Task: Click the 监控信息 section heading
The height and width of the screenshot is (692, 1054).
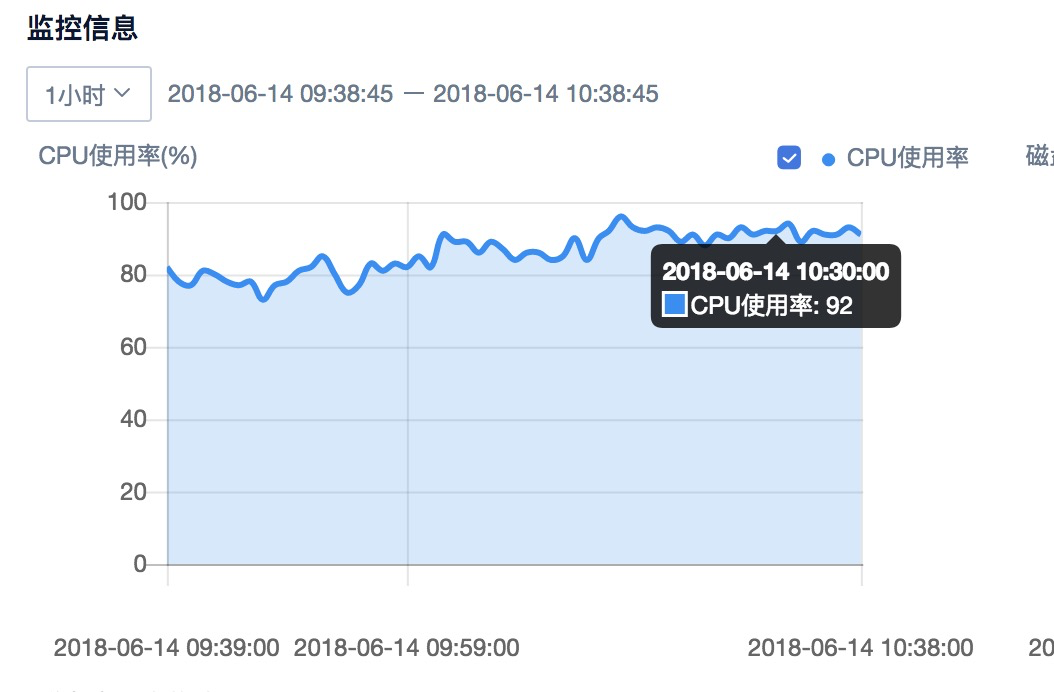Action: click(x=83, y=28)
